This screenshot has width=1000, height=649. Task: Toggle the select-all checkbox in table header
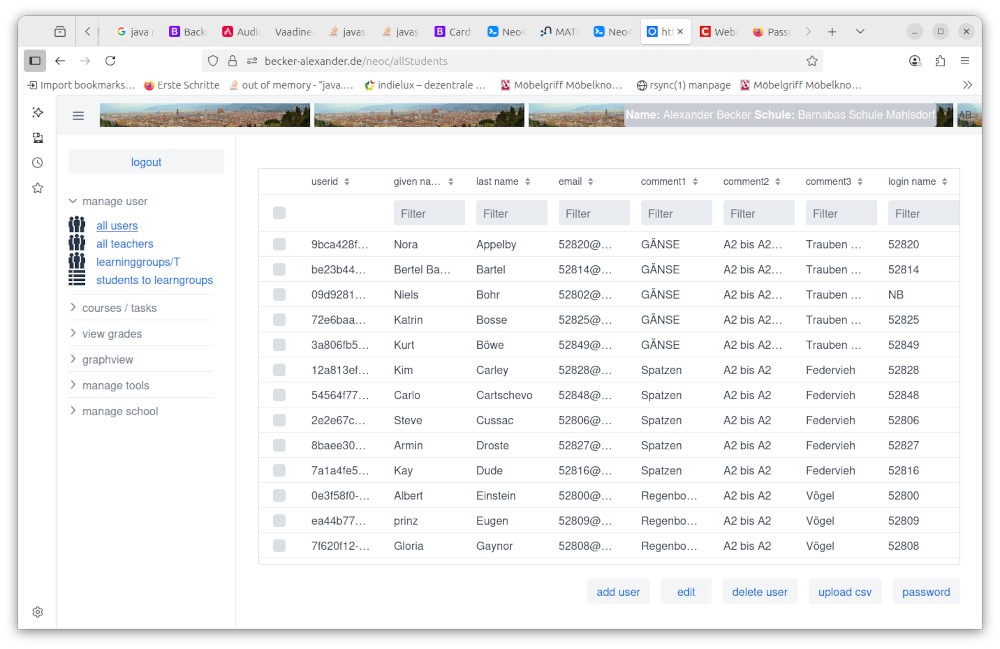279,213
